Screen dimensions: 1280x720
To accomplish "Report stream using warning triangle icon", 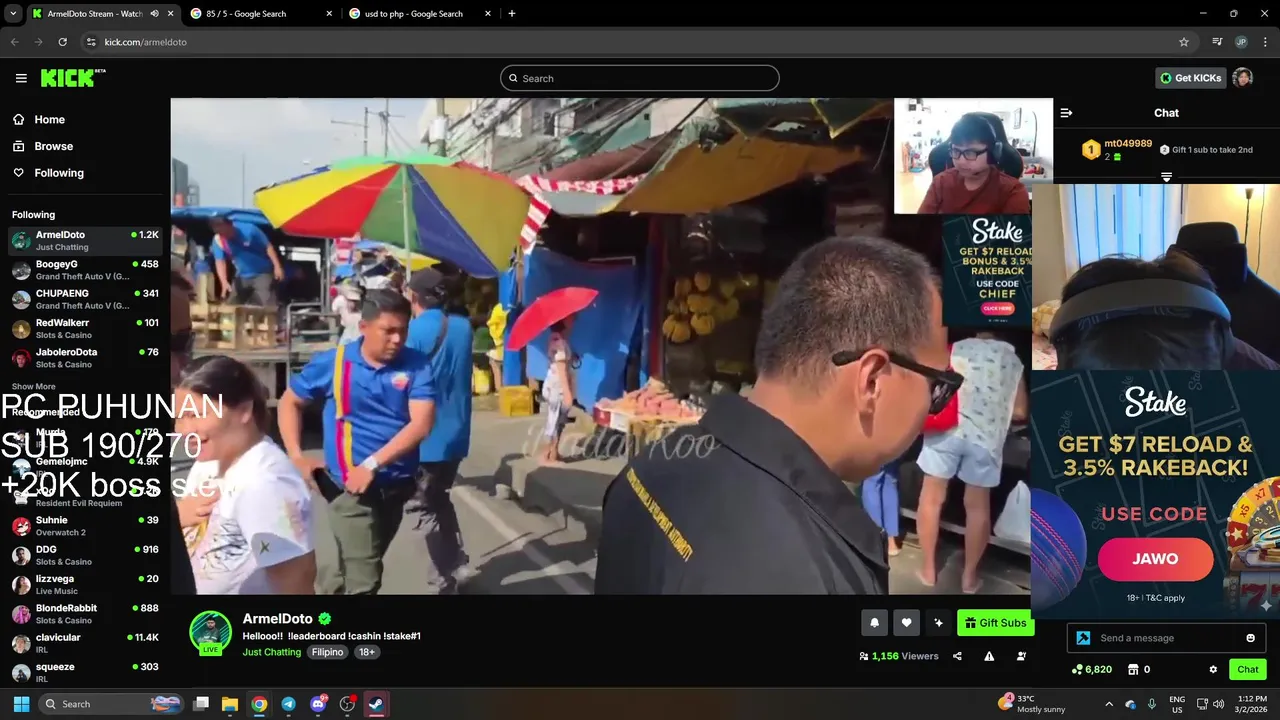I will 989,656.
